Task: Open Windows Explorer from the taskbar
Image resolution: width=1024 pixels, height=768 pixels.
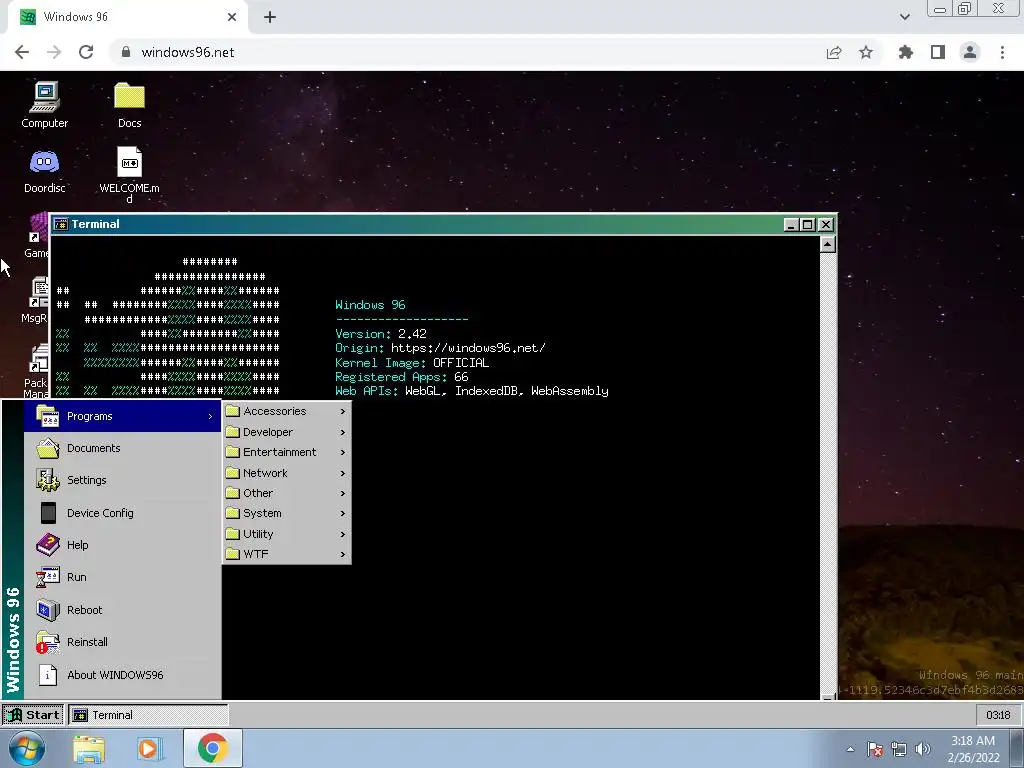Action: [x=89, y=749]
